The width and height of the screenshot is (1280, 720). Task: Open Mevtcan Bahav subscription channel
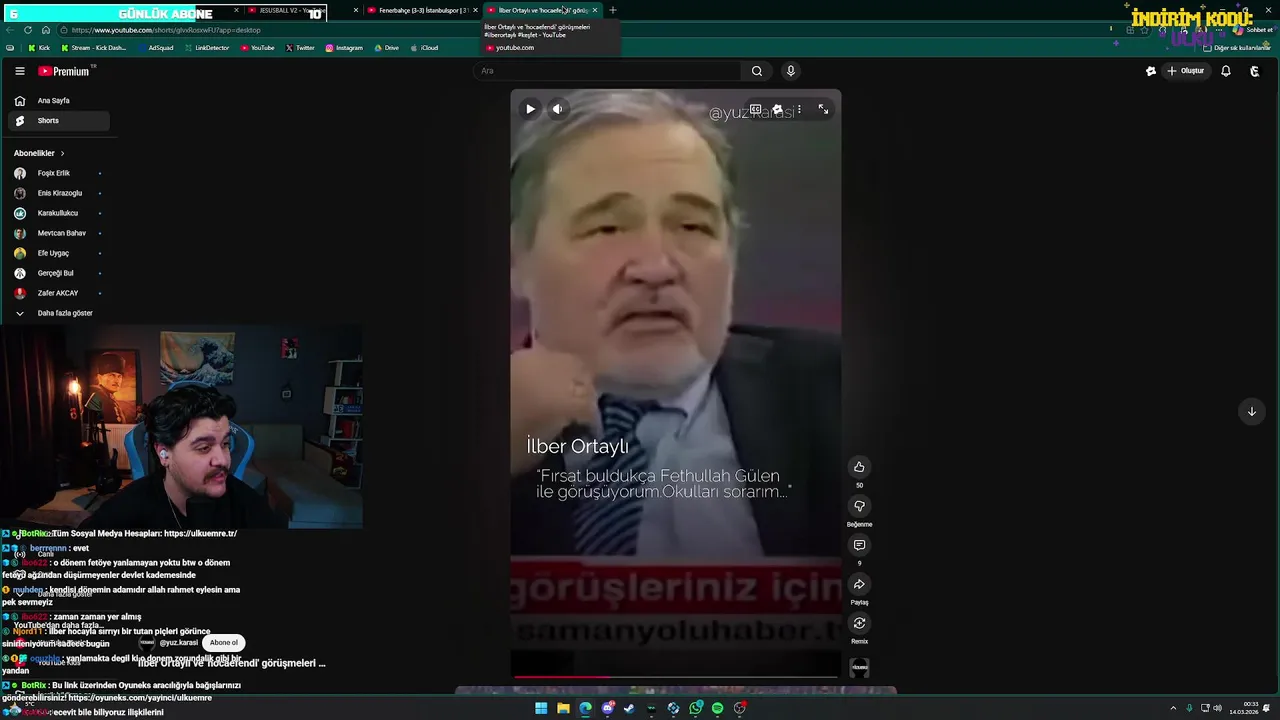coord(59,233)
